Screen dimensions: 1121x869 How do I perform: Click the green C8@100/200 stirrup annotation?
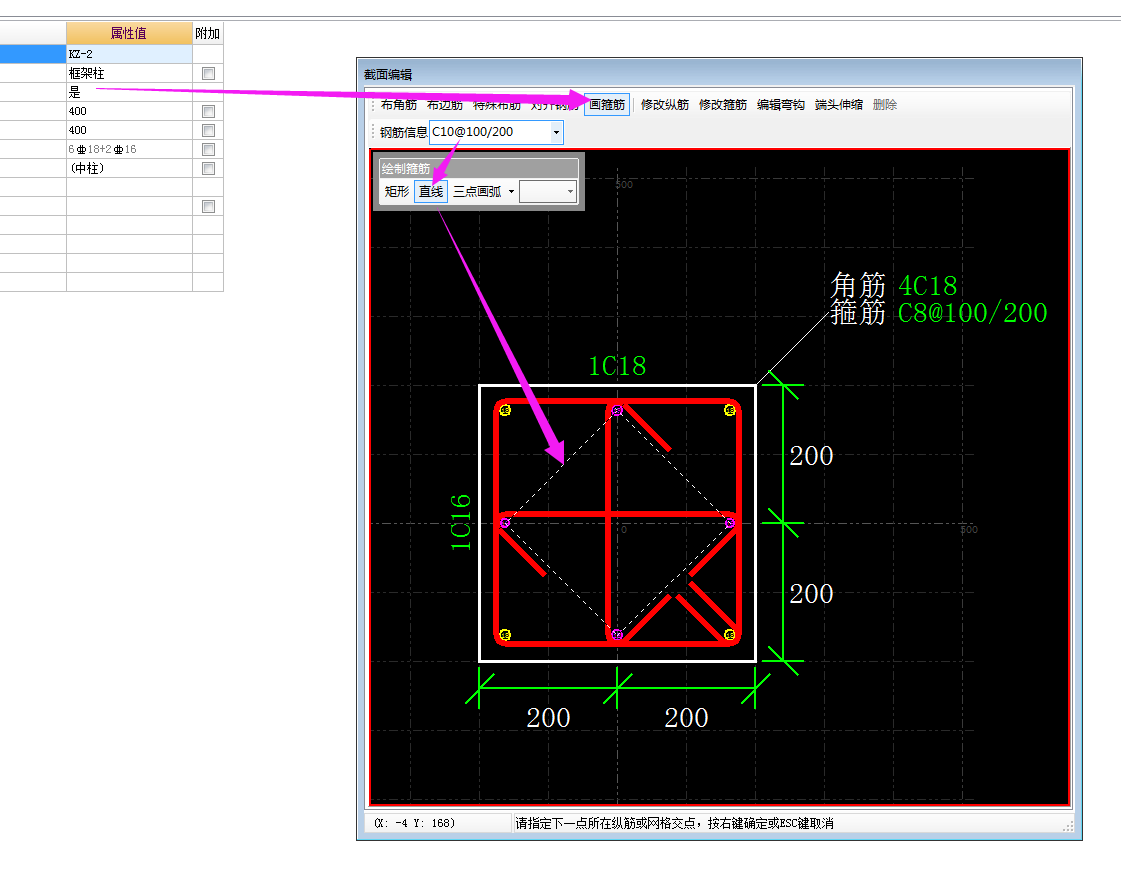click(972, 313)
